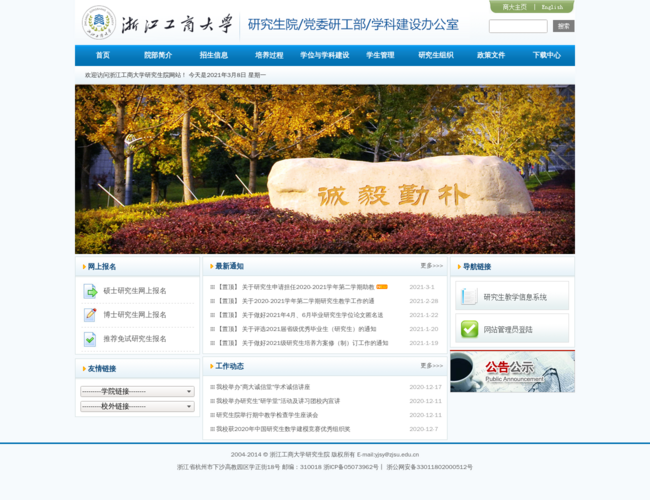This screenshot has width=650, height=500.
Task: Open notice about 2021届省级优秀毕业生
Action: [x=296, y=329]
